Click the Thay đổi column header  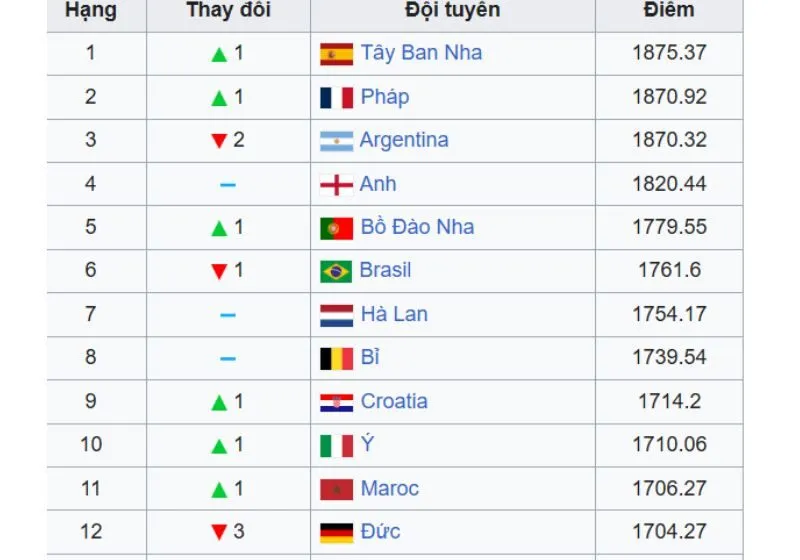pos(228,11)
